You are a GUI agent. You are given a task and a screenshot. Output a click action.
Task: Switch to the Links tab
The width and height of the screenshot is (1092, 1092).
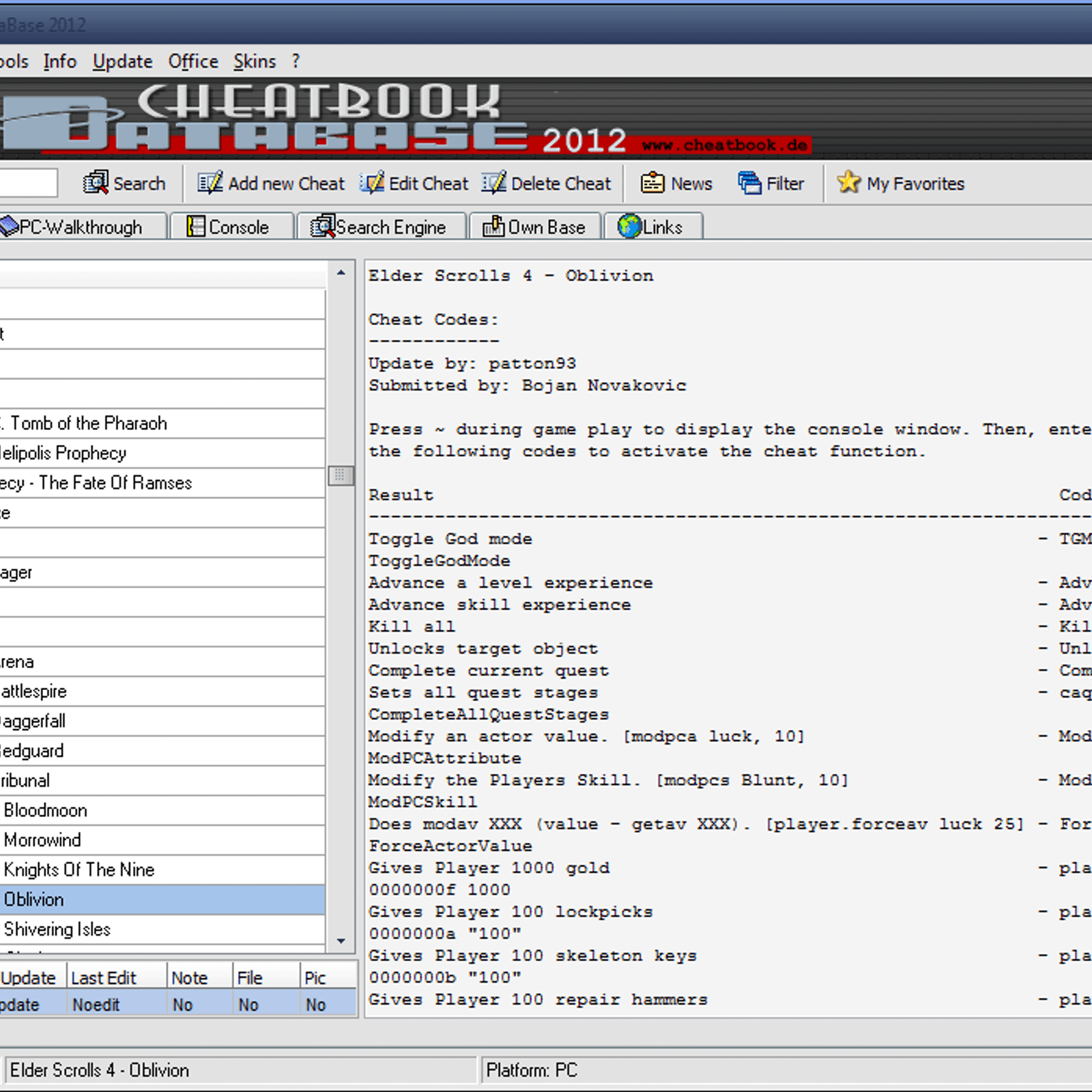pyautogui.click(x=653, y=227)
